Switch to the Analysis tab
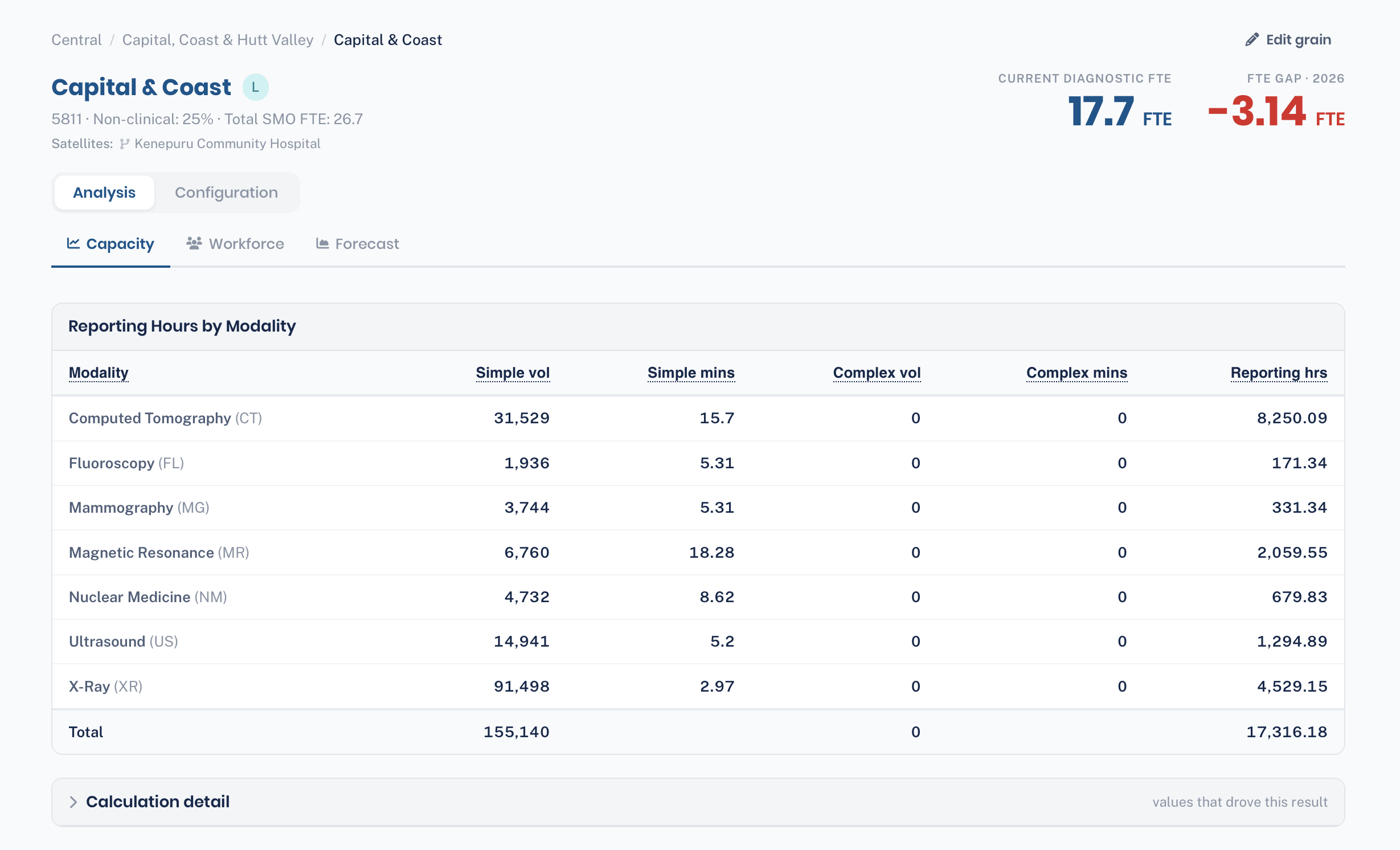The width and height of the screenshot is (1400, 850). point(104,193)
